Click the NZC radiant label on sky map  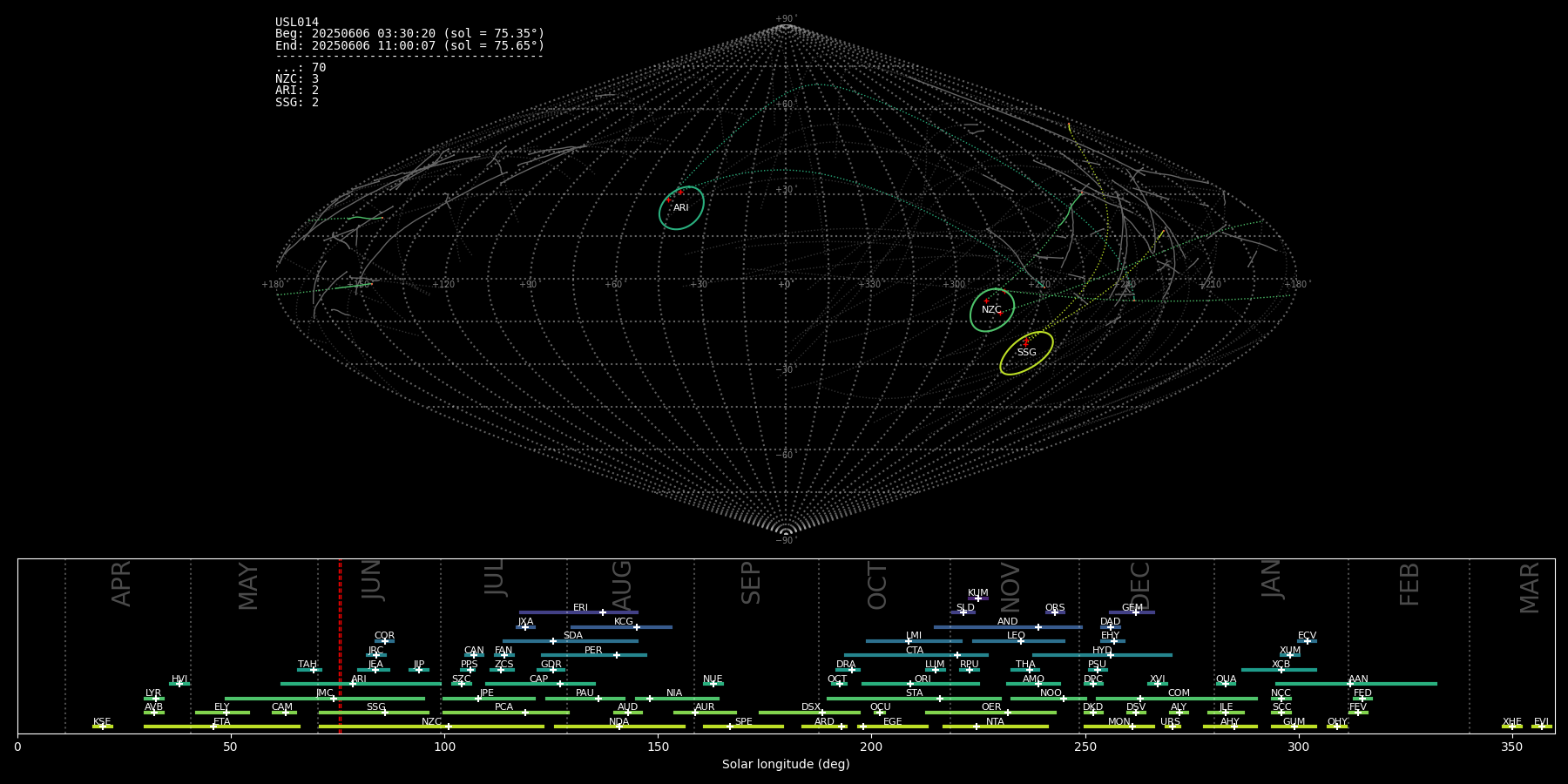[x=991, y=310]
